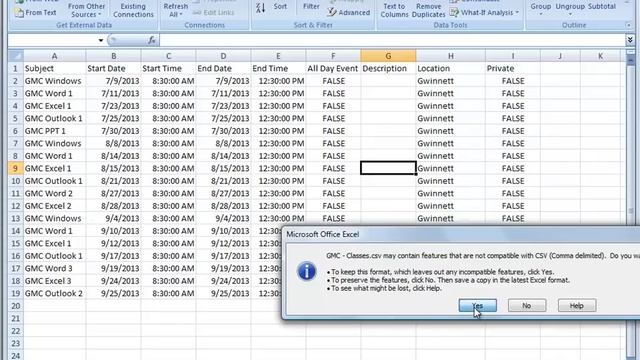Select End Date cell 9/25/2013
The width and height of the screenshot is (640, 360).
click(x=223, y=293)
